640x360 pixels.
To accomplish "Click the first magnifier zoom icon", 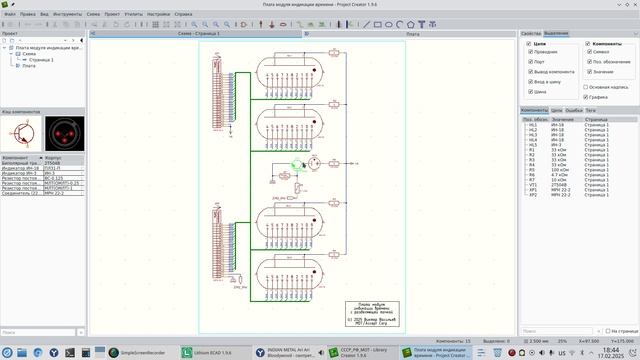I will click(x=194, y=24).
